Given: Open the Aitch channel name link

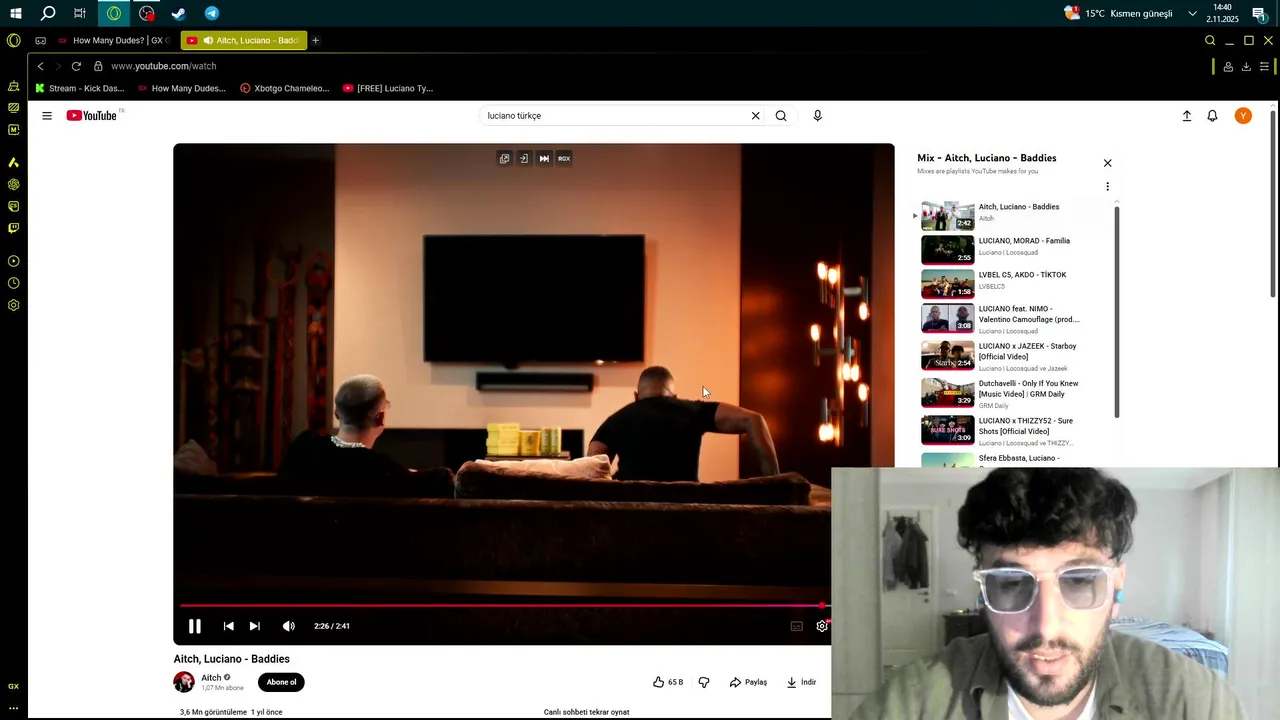Looking at the screenshot, I should (211, 677).
